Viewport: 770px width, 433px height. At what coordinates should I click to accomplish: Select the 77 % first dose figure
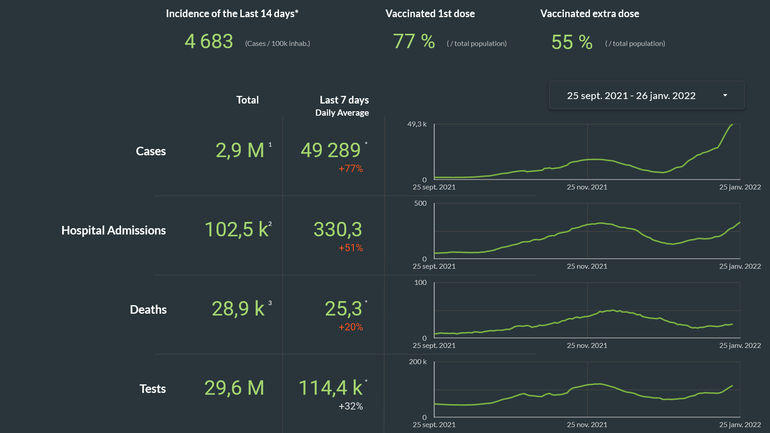(x=413, y=42)
